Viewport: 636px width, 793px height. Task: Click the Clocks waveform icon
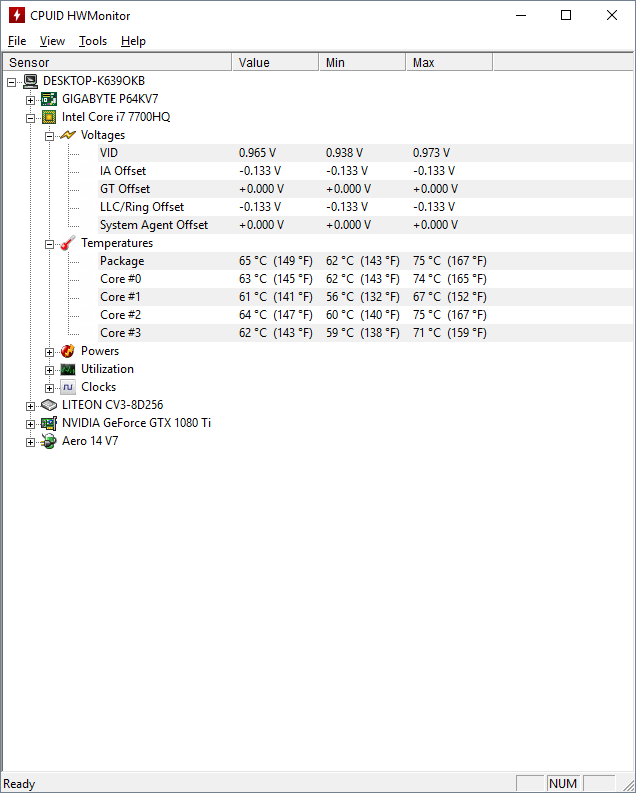pos(68,387)
